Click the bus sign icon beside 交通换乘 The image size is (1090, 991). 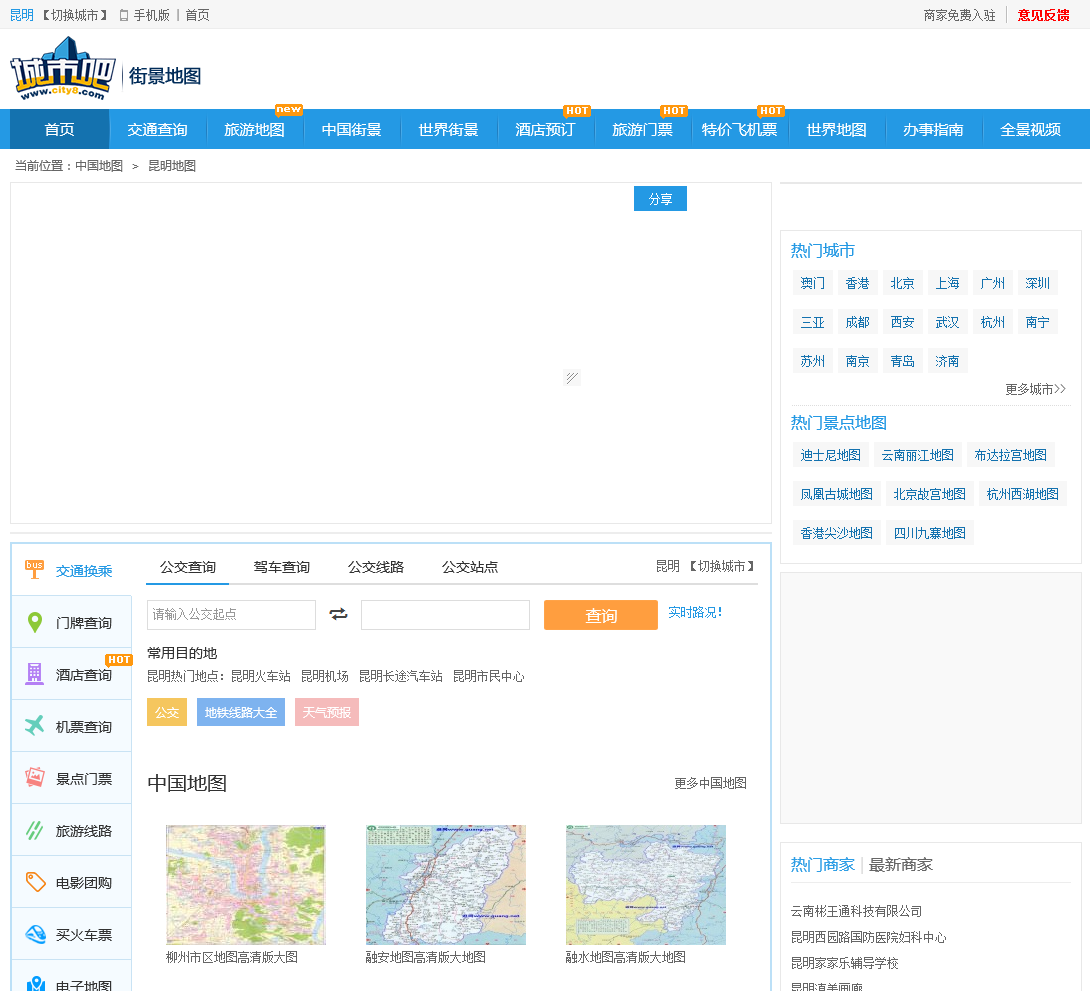pos(35,570)
